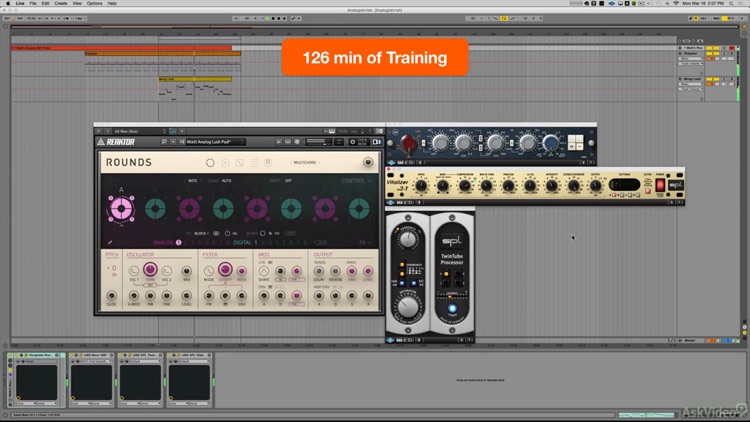This screenshot has height=422, width=750.
Task: Click the UAD logo on Neve toolbar
Action: [x=390, y=163]
